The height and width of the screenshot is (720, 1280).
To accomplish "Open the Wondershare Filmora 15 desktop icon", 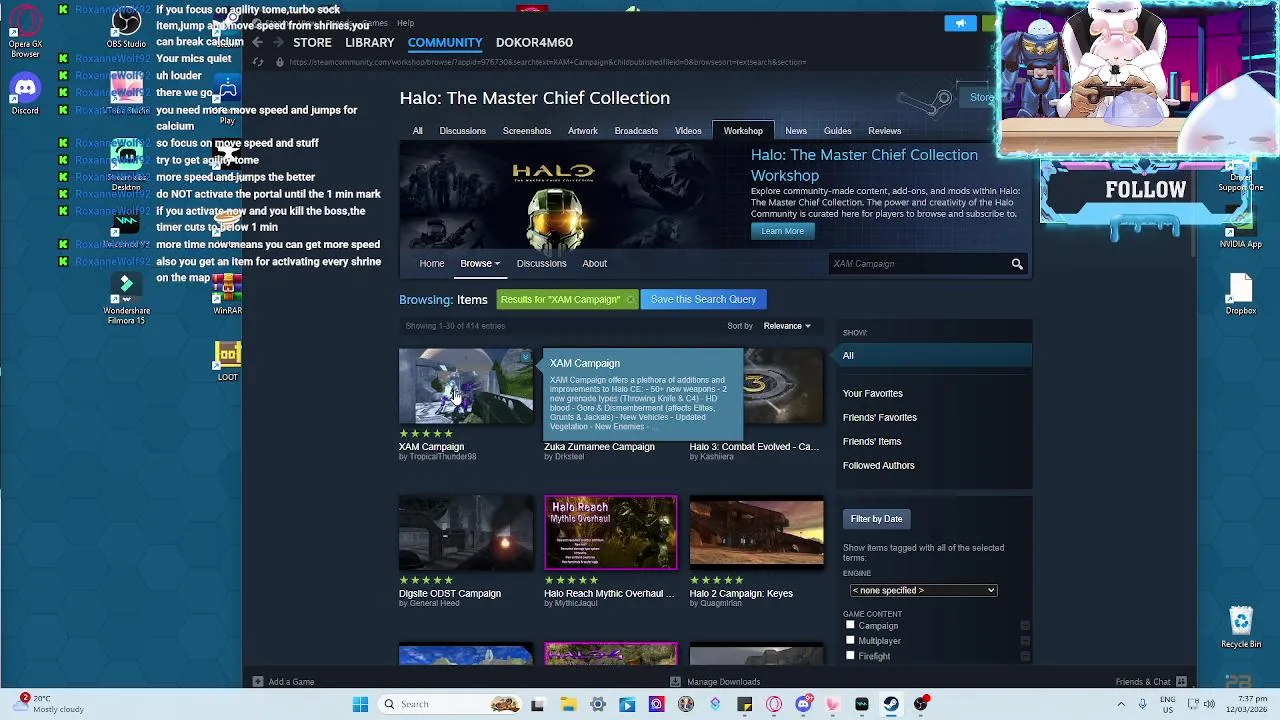I will tap(126, 298).
